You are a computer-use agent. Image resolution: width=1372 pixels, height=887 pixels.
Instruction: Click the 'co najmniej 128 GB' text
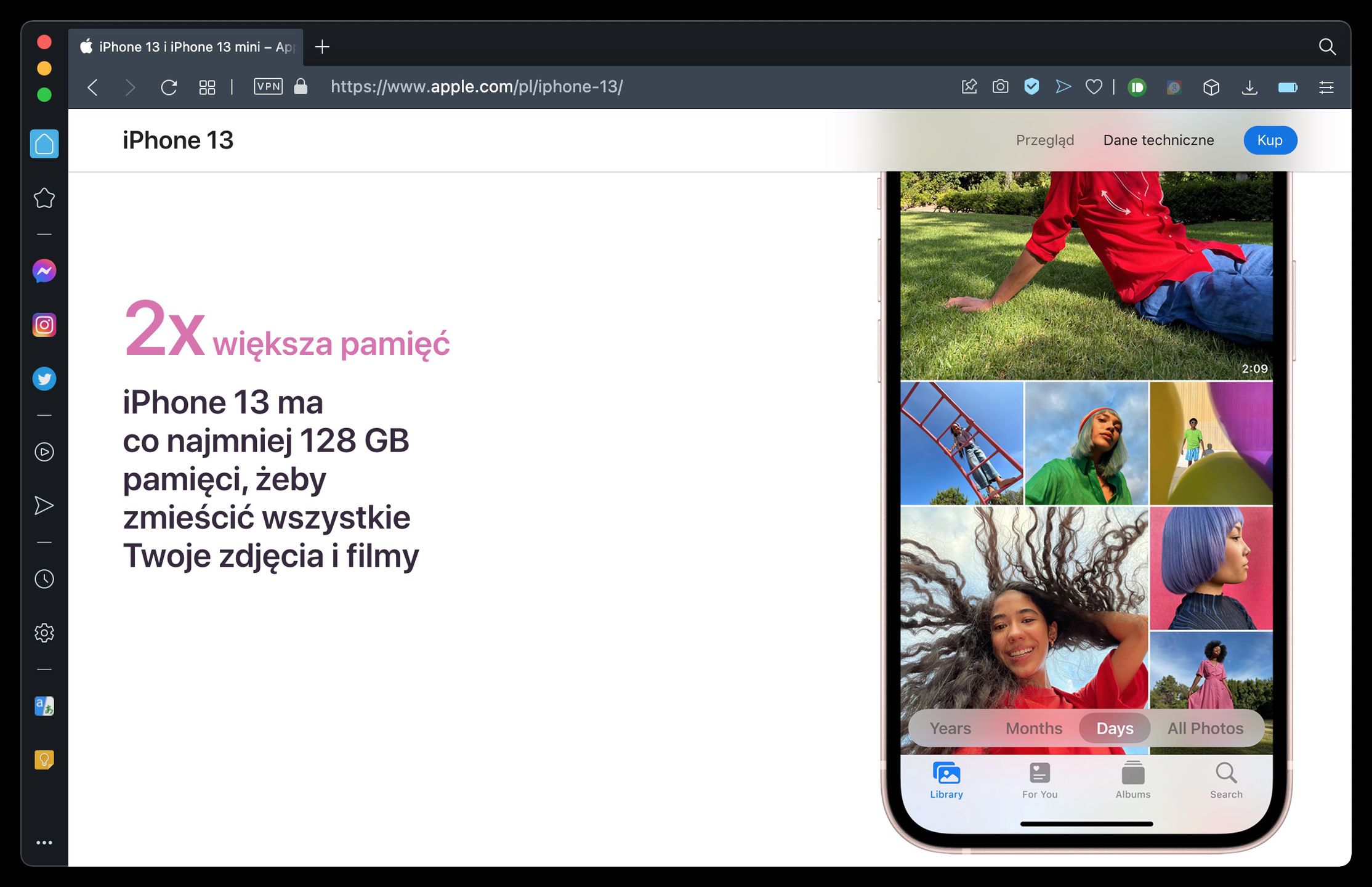(x=266, y=441)
